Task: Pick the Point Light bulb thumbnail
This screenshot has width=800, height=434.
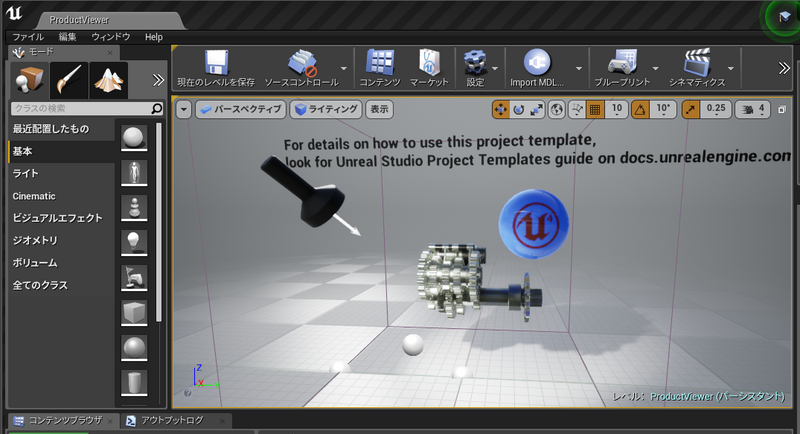Action: (134, 243)
